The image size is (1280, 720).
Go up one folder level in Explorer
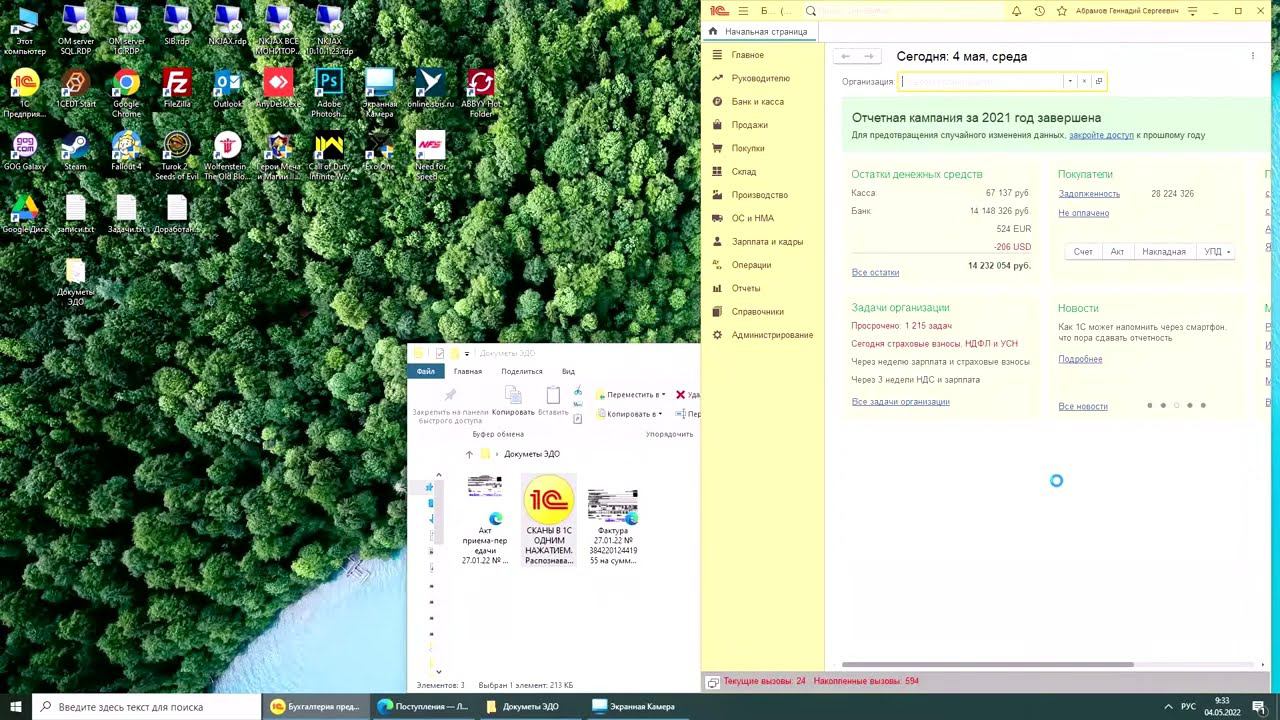469,454
